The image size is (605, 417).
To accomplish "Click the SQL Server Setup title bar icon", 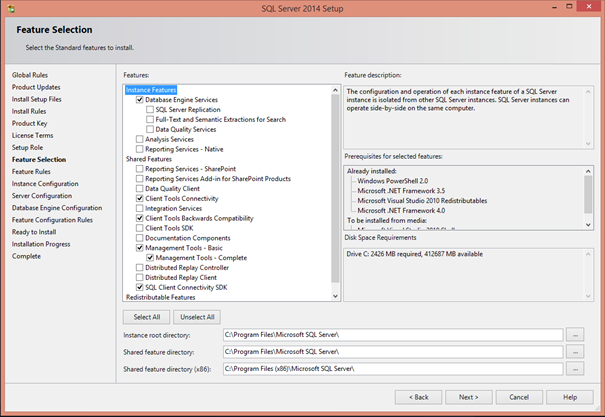I will [x=11, y=8].
